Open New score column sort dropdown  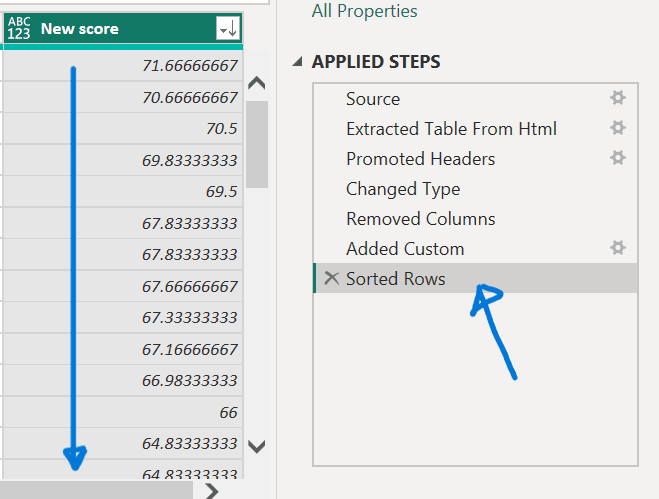(228, 29)
